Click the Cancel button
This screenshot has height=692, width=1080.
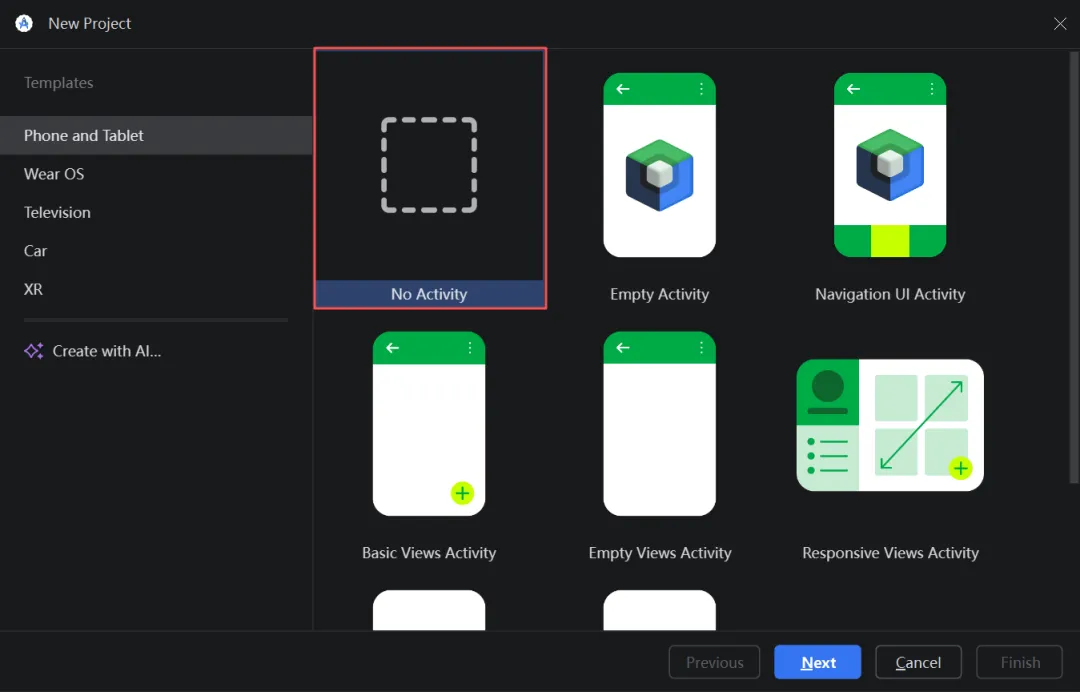[918, 662]
